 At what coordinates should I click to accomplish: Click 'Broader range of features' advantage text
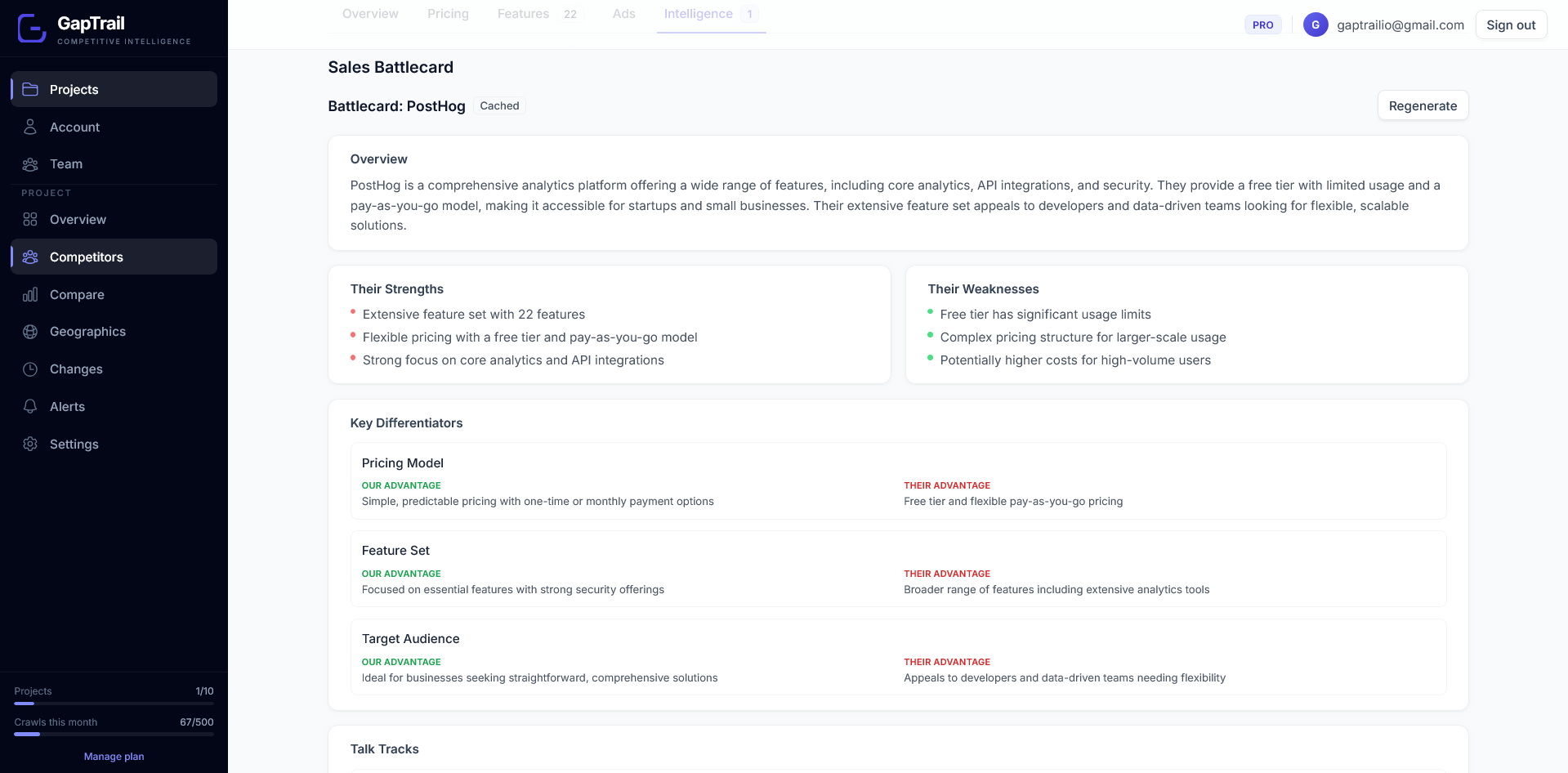coord(1057,590)
